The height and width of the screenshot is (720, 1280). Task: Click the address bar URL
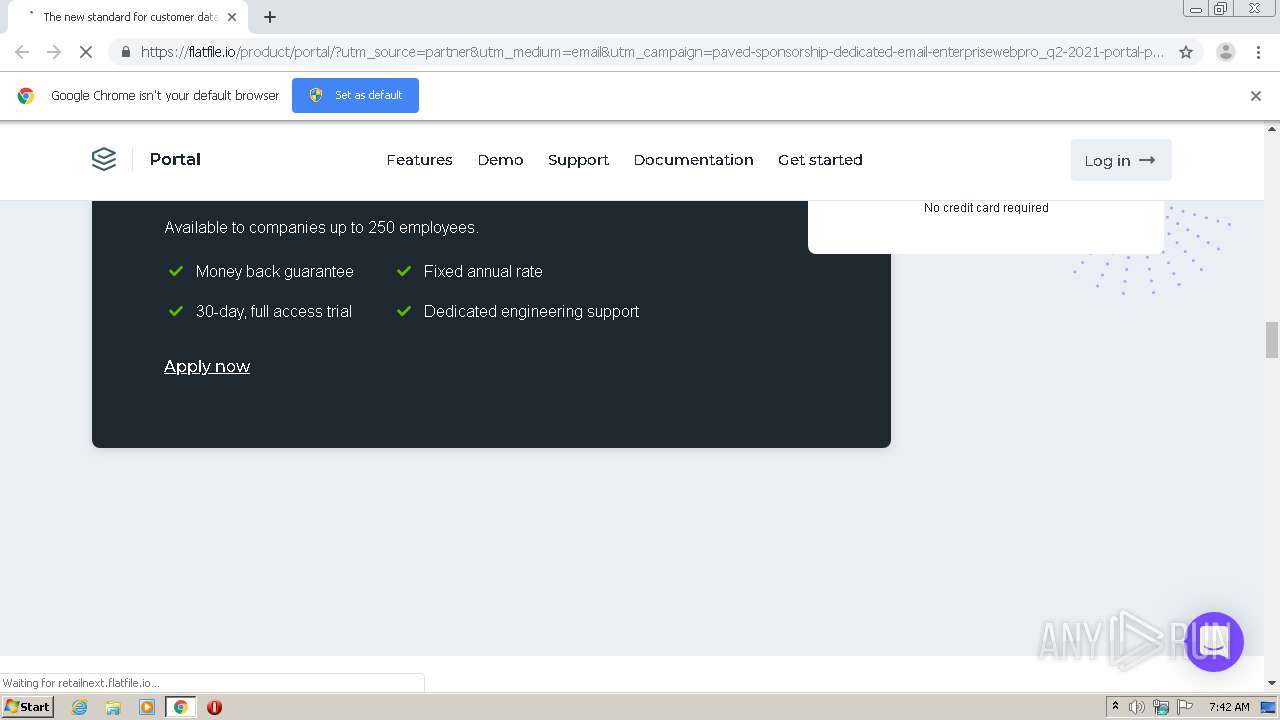(x=652, y=52)
